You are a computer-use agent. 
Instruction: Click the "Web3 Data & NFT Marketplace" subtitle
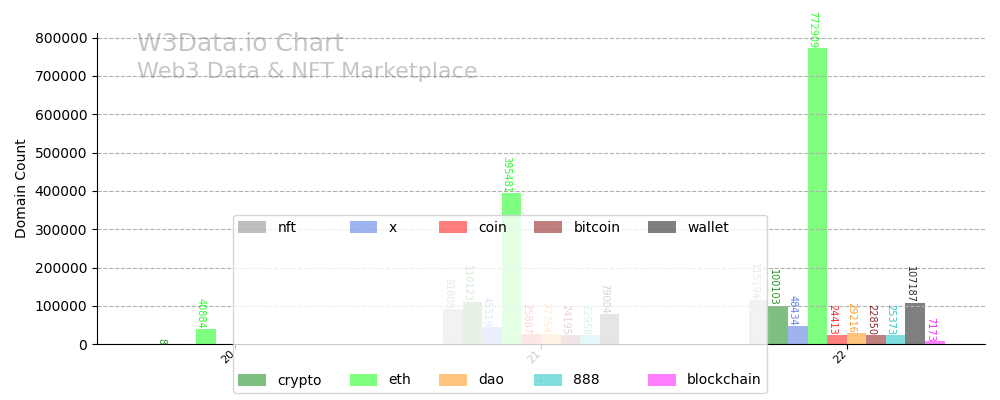click(307, 72)
